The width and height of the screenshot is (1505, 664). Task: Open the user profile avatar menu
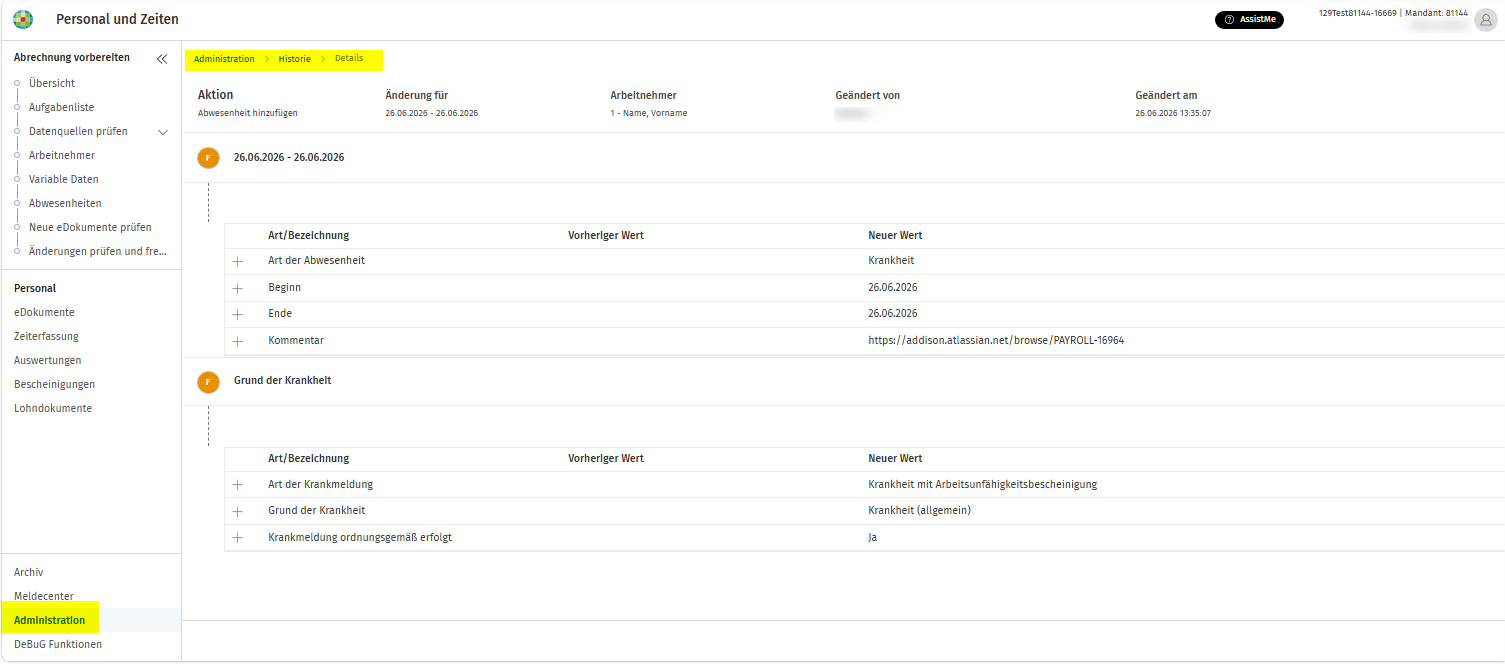click(1485, 20)
